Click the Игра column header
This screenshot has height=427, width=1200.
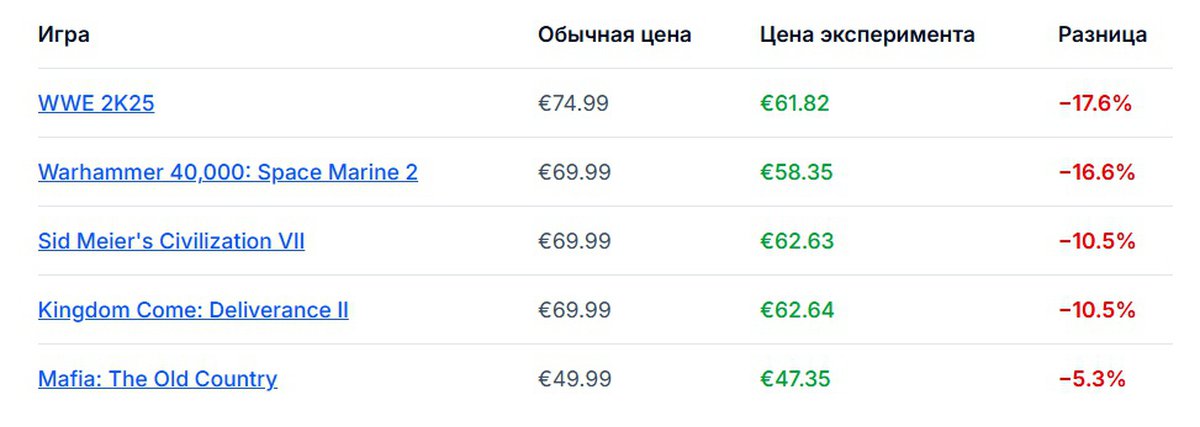64,35
